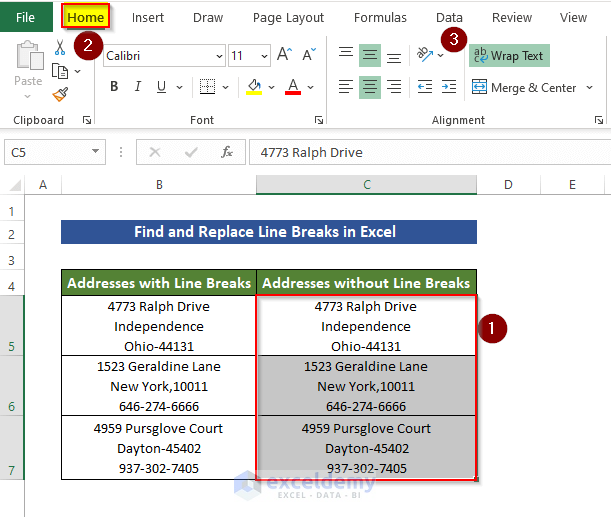Toggle Center horizontal alignment
Image resolution: width=611 pixels, height=517 pixels.
[370, 87]
